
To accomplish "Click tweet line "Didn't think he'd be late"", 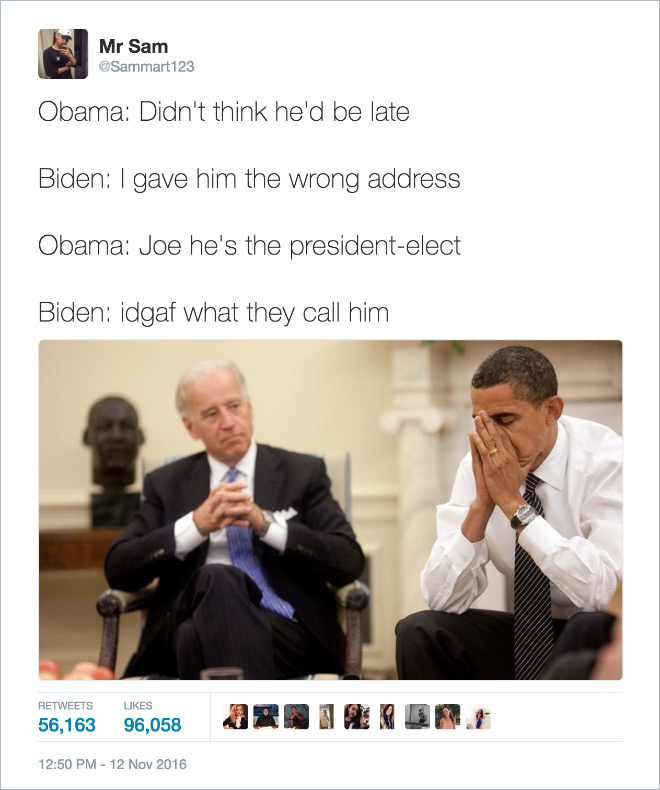I will (274, 112).
